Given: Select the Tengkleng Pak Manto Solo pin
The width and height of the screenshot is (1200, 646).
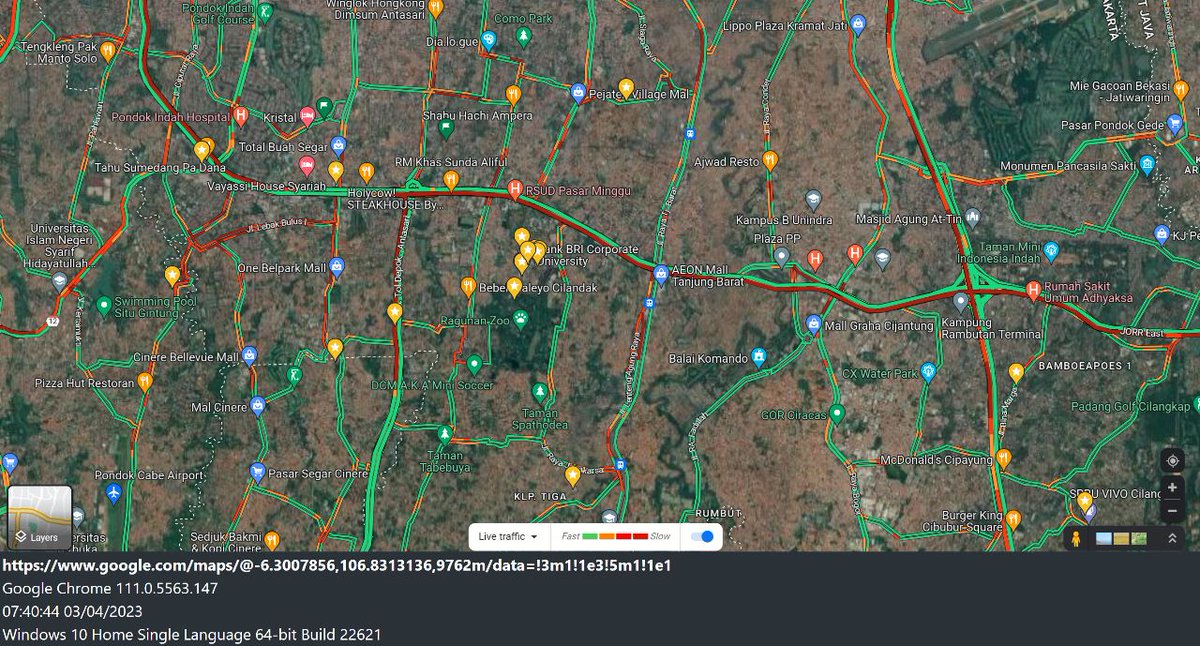Looking at the screenshot, I should (107, 49).
